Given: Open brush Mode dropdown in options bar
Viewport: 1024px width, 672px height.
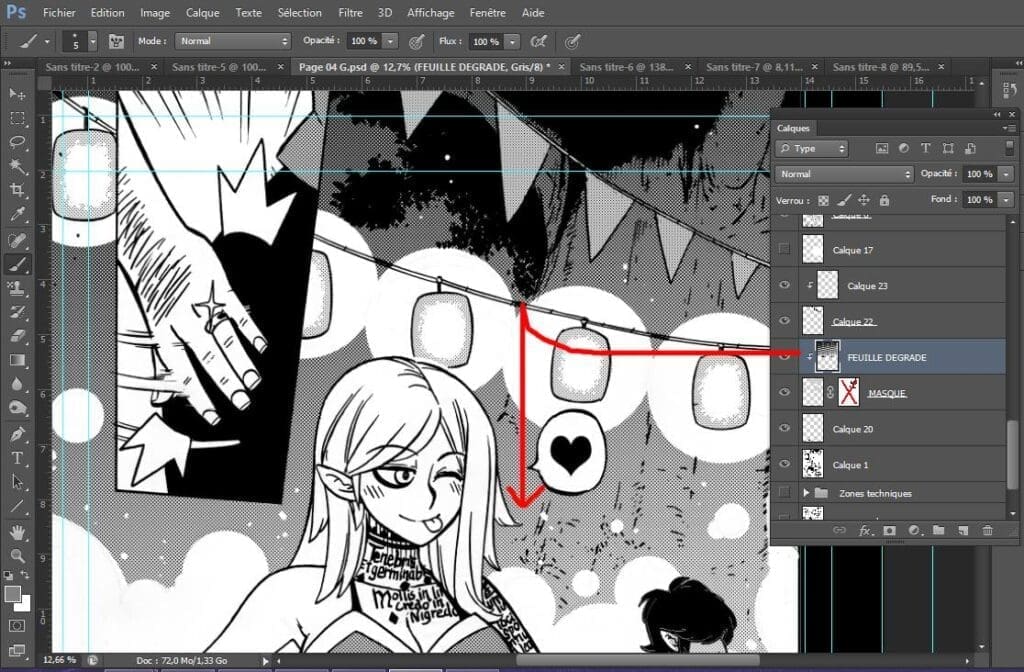Looking at the screenshot, I should (x=233, y=41).
